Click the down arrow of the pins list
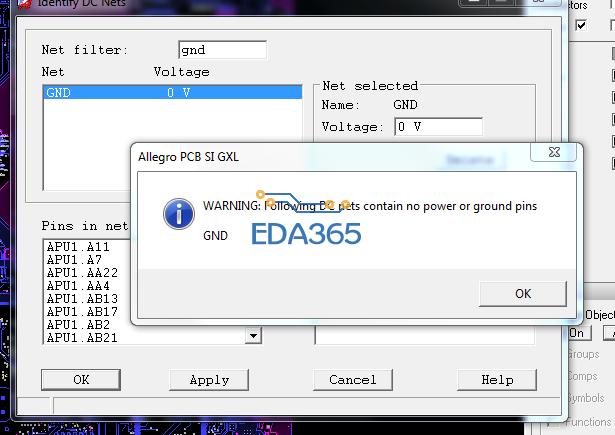The width and height of the screenshot is (615, 435). (x=253, y=336)
